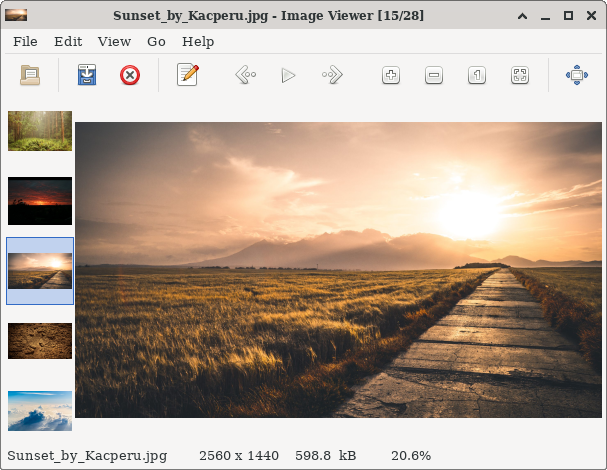Open the Edit menu
Viewport: 607px width, 470px height.
(x=68, y=41)
